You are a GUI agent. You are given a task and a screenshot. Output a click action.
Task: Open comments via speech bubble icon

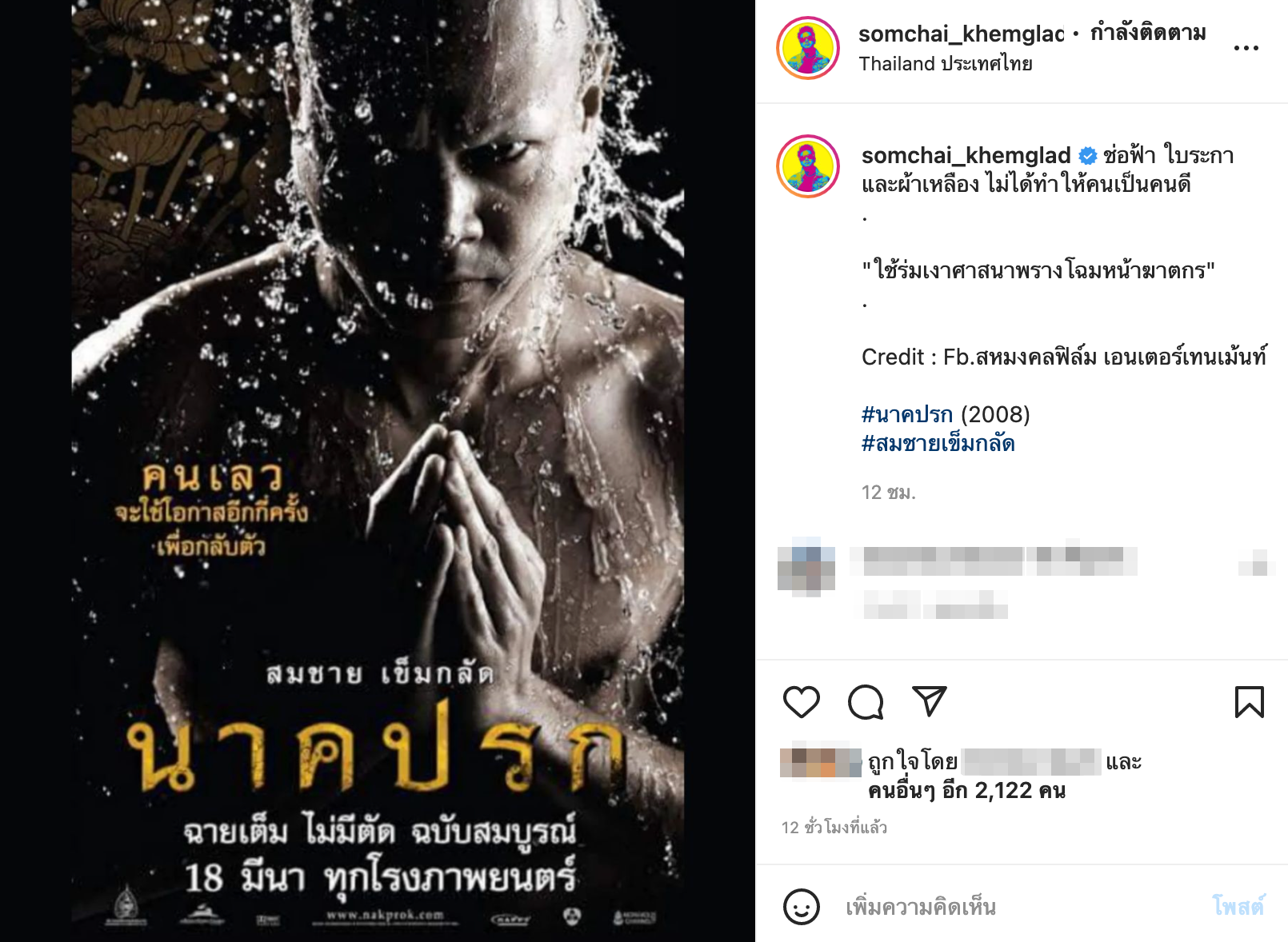tap(866, 702)
